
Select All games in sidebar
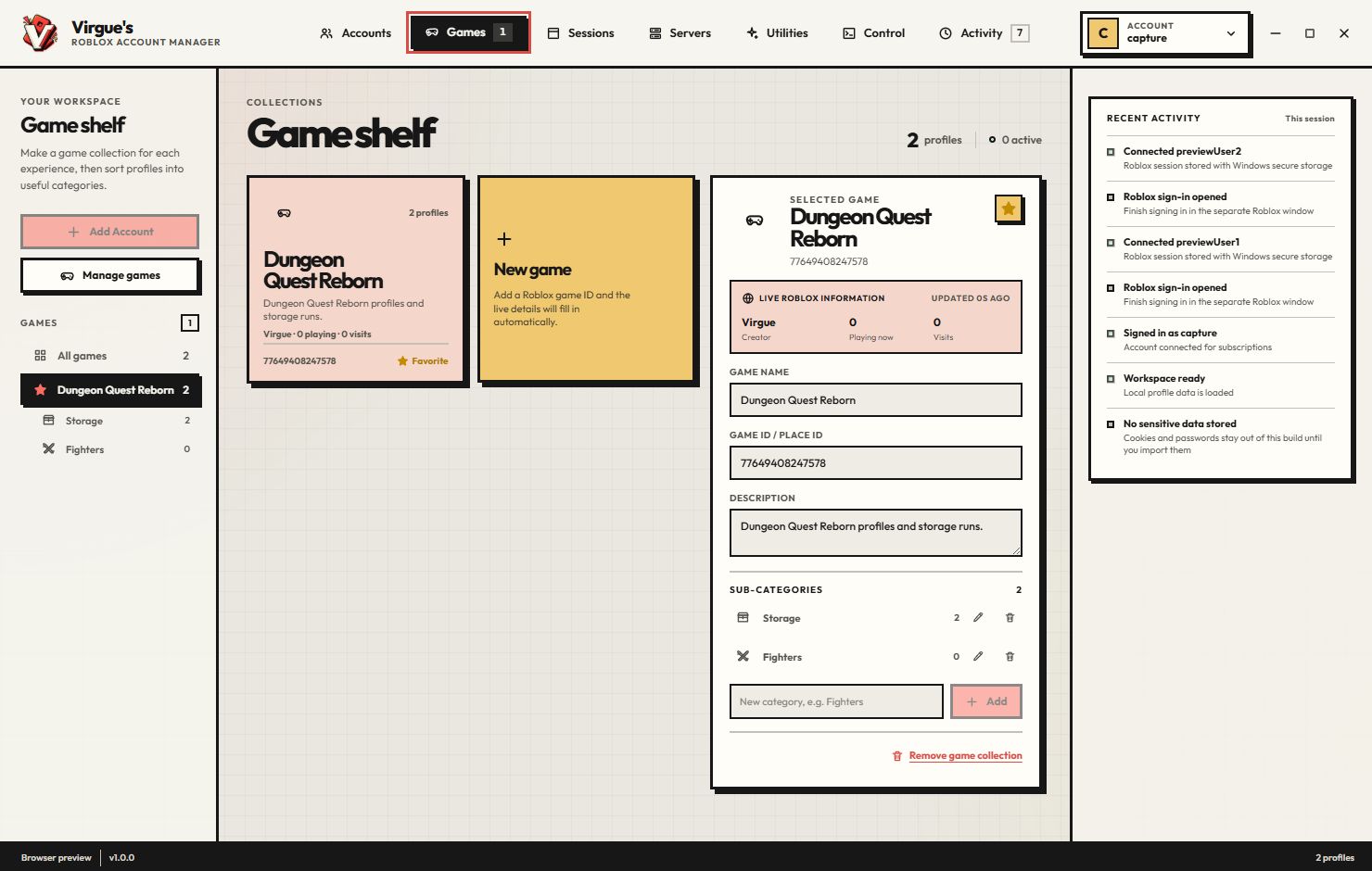tap(110, 356)
